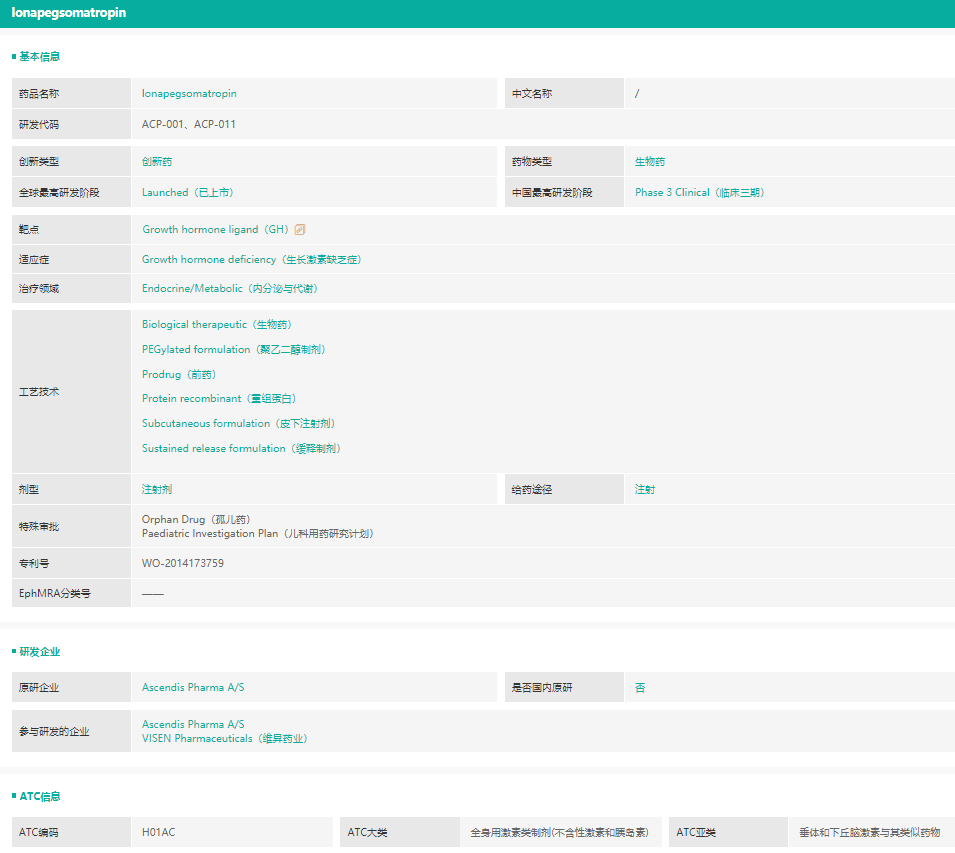Open the 生物药 drug type link

click(650, 161)
